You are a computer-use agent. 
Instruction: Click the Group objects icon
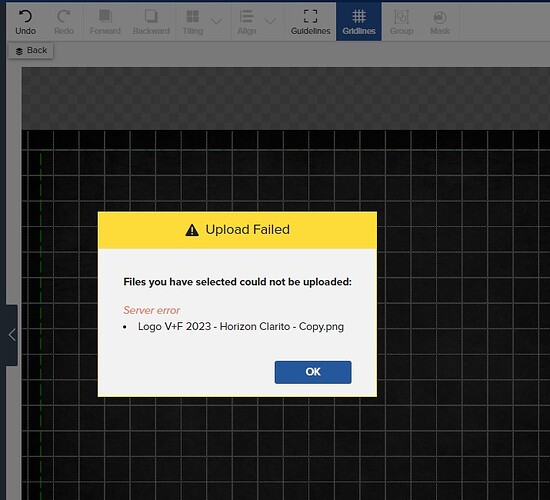[x=401, y=16]
